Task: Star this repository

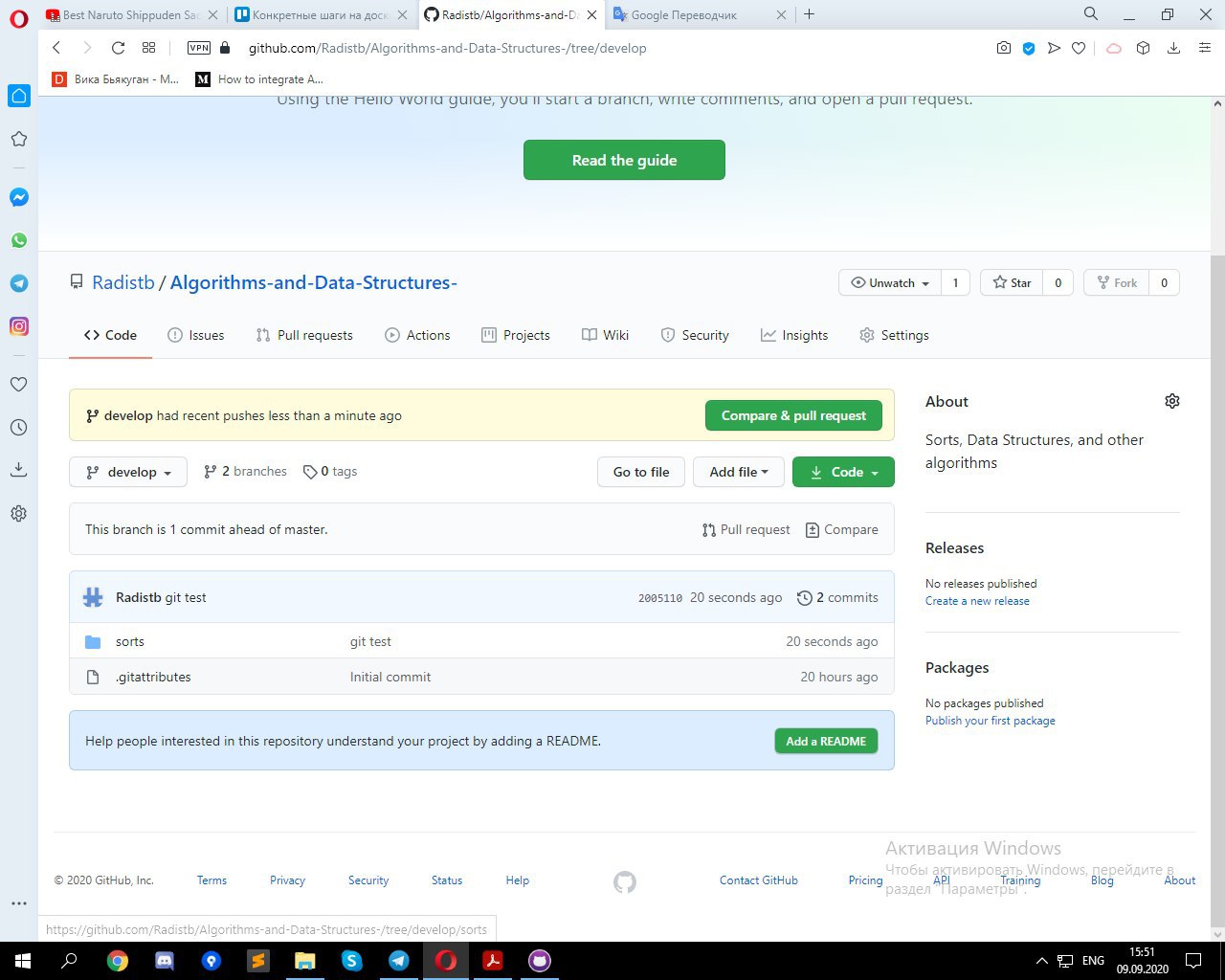Action: pos(1012,282)
